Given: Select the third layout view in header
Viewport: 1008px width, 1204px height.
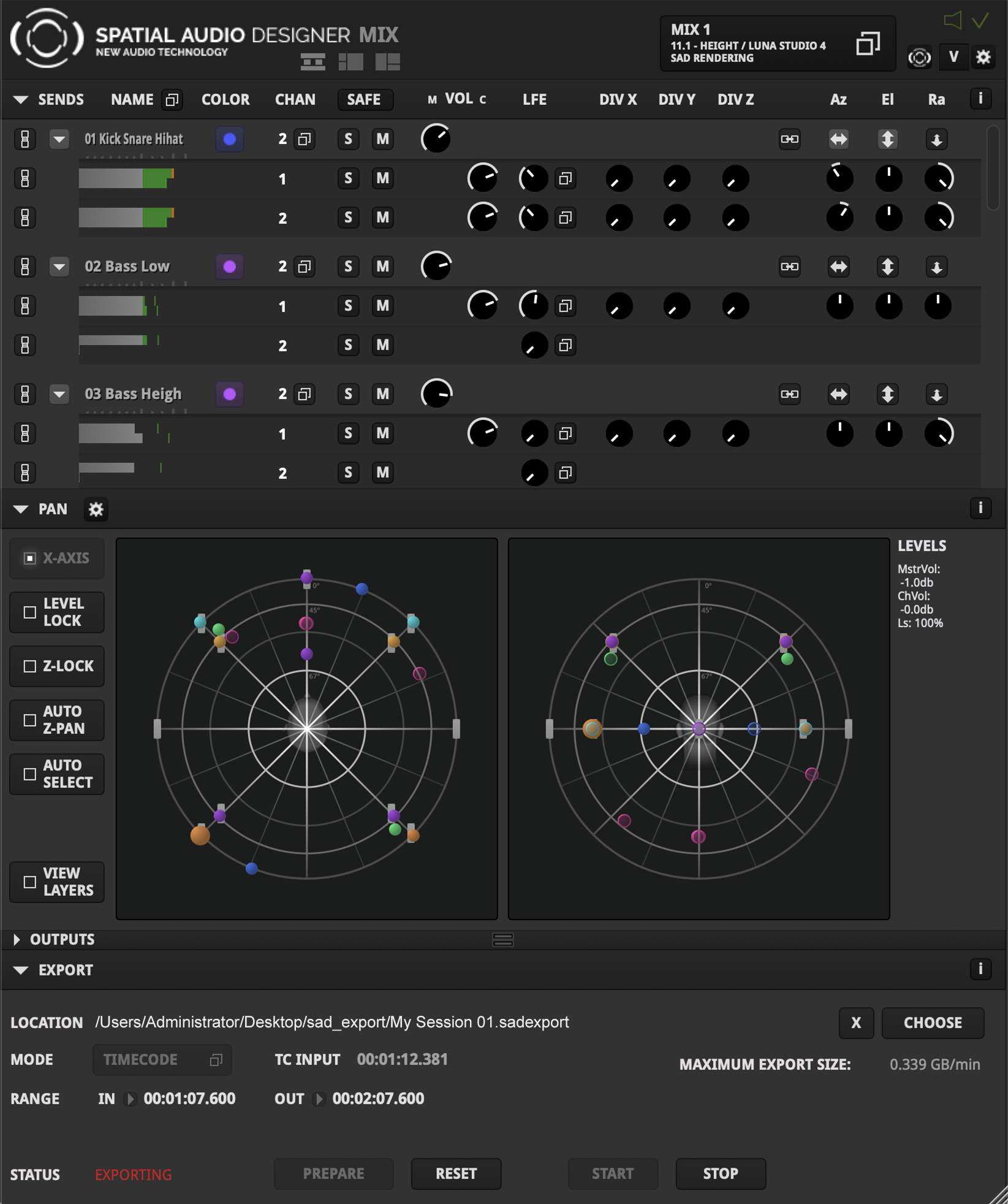Looking at the screenshot, I should pos(387,61).
